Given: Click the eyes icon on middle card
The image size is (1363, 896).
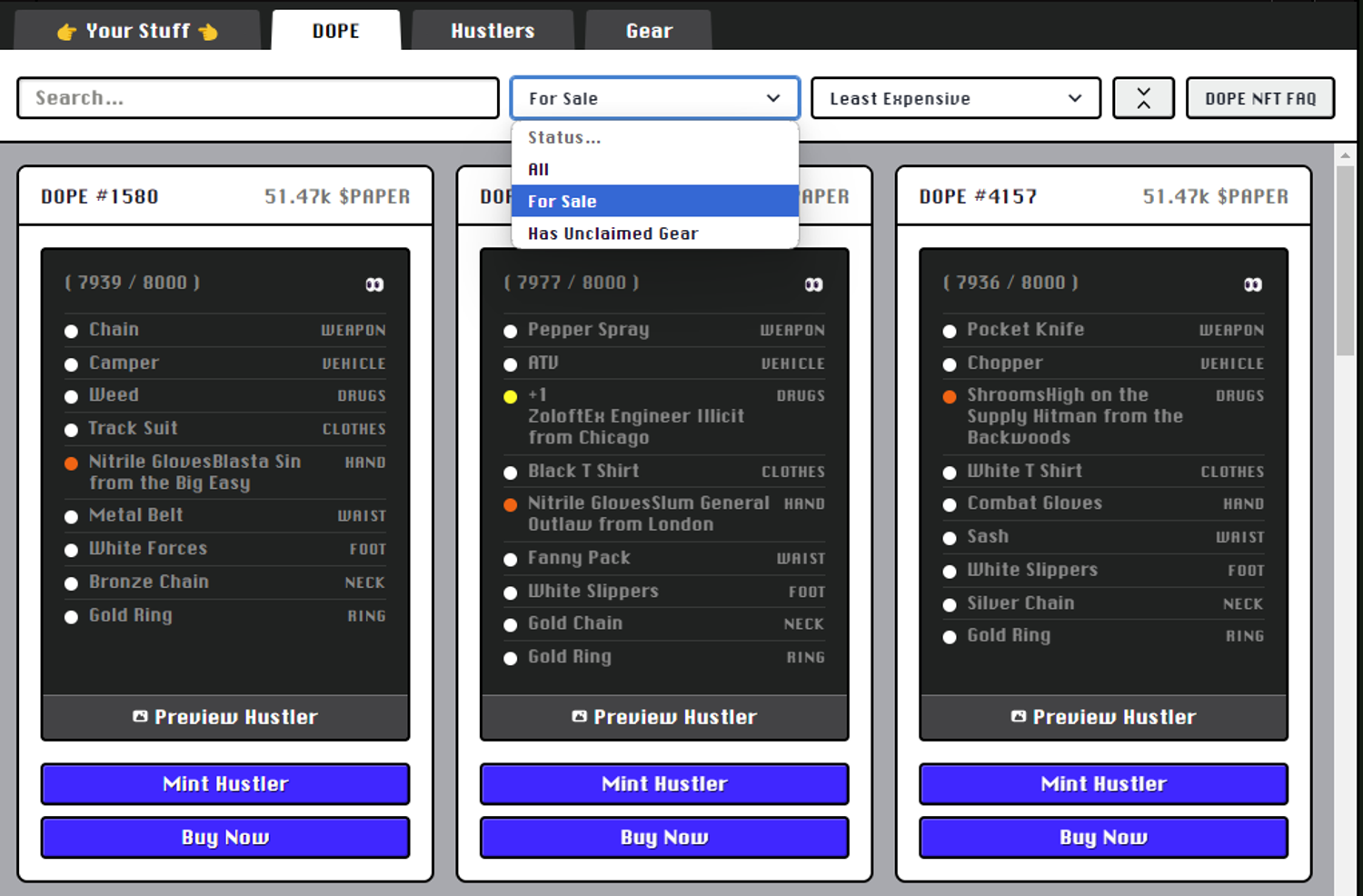Looking at the screenshot, I should (x=813, y=284).
